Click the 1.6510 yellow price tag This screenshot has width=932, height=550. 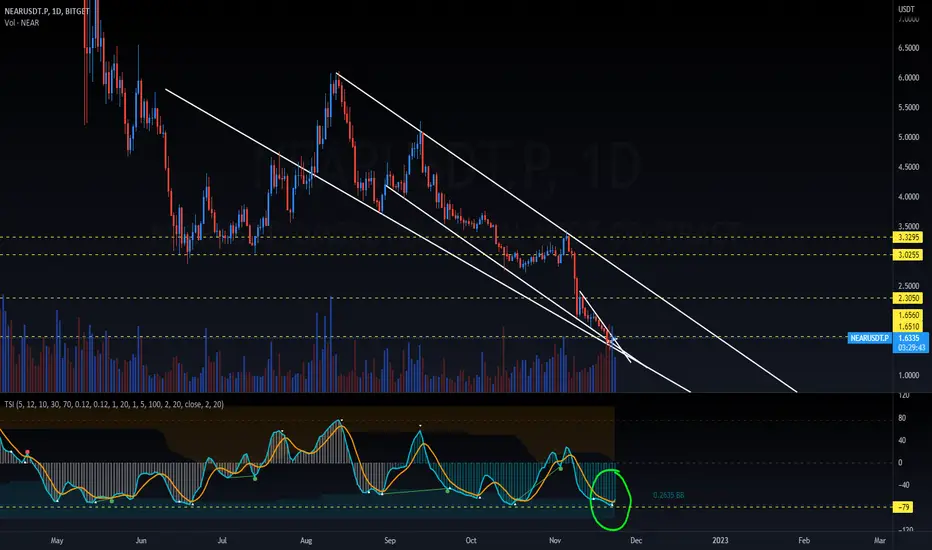(909, 326)
